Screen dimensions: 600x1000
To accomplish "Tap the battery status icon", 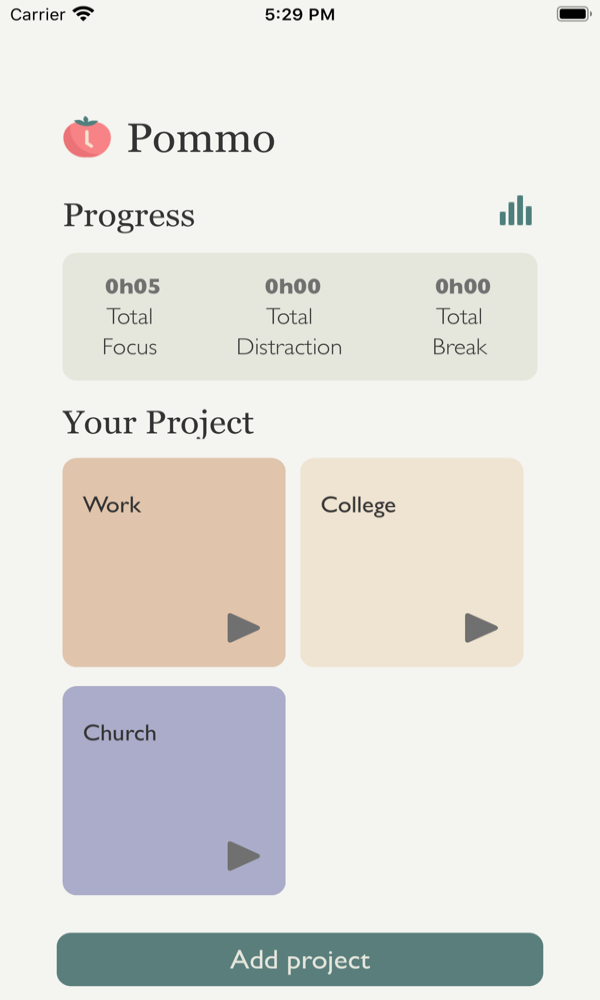I will (x=574, y=14).
